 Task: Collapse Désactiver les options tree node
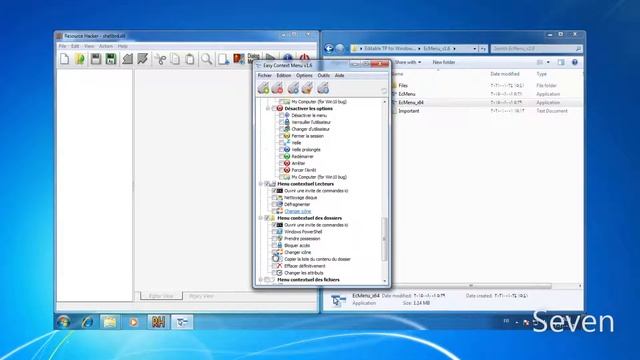[x=268, y=109]
